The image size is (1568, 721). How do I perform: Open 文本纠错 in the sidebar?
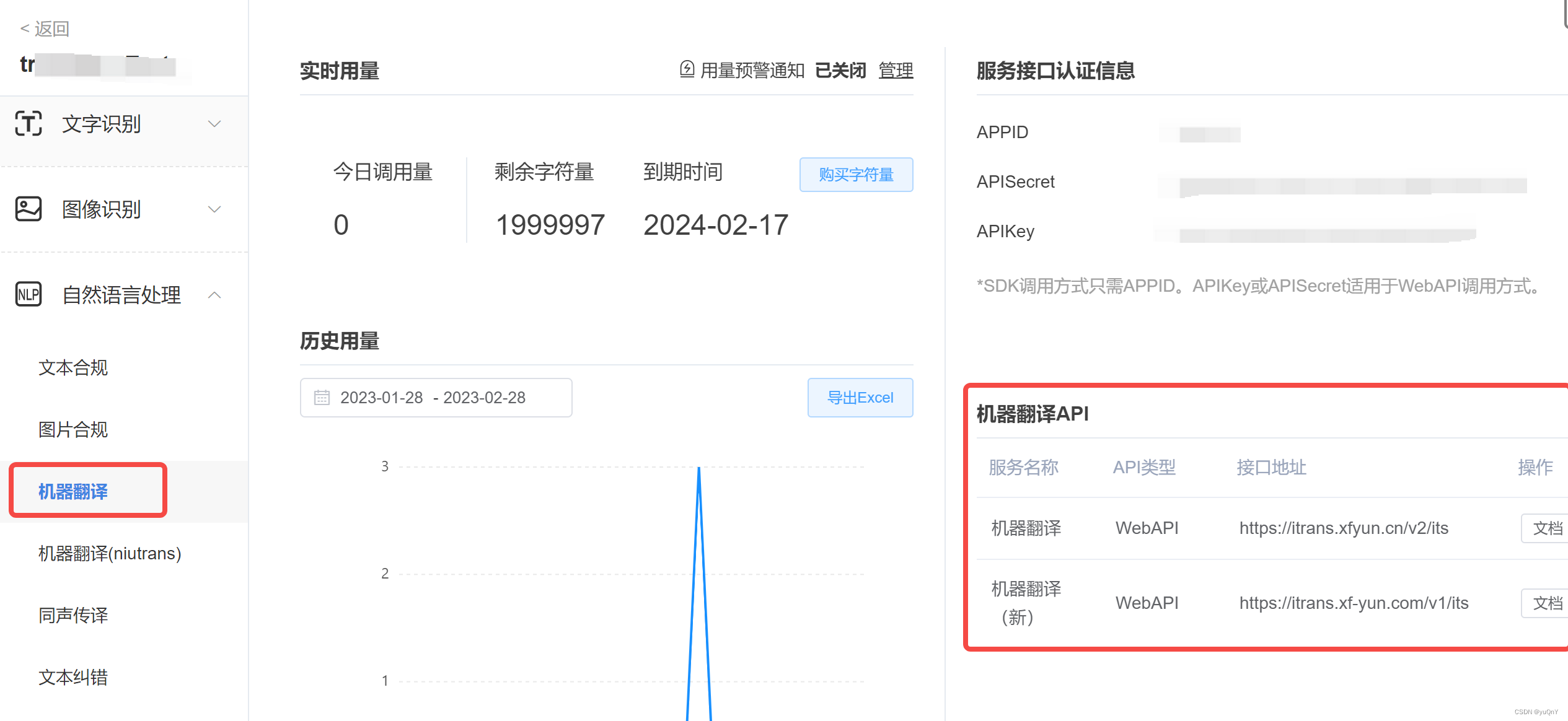[73, 677]
